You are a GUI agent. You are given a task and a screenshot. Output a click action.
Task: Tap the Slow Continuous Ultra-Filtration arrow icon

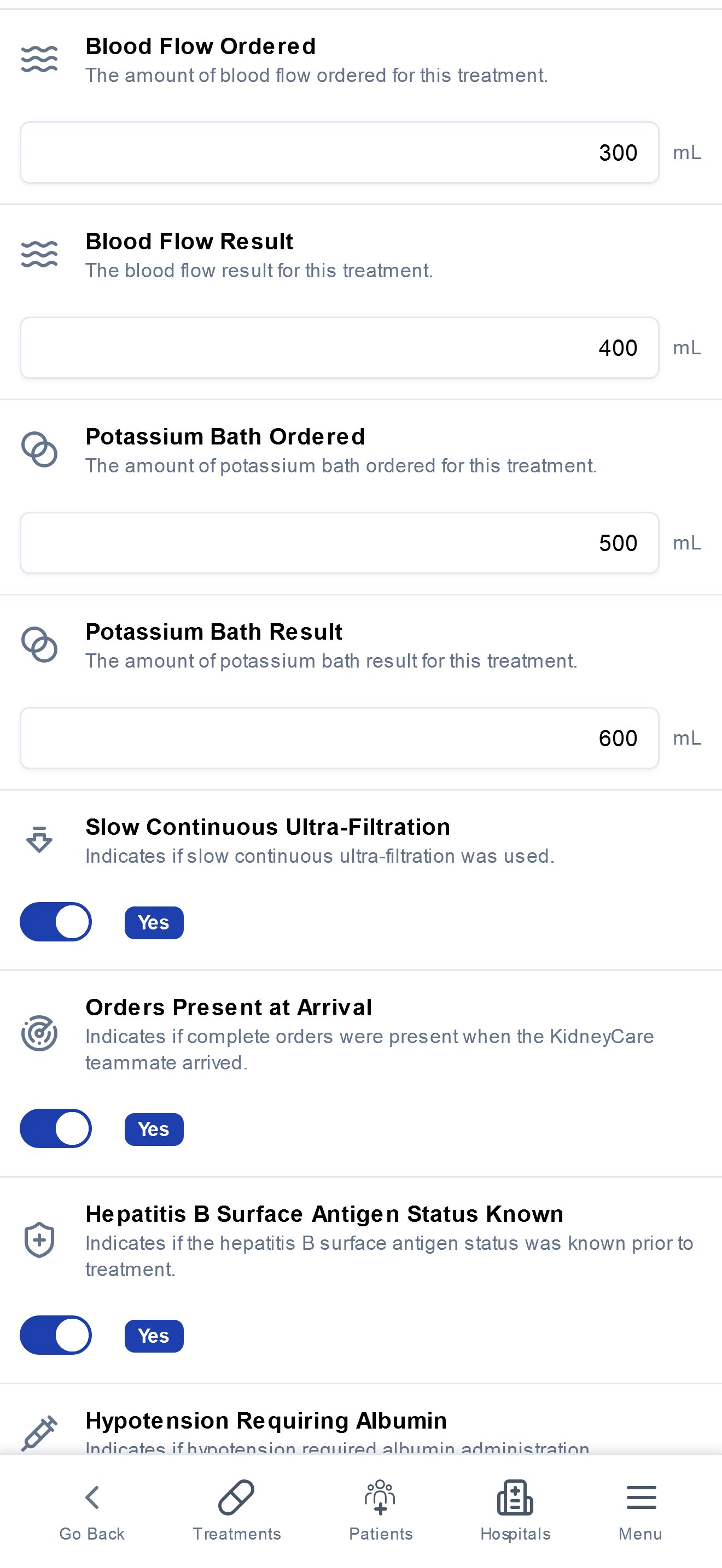pos(39,839)
